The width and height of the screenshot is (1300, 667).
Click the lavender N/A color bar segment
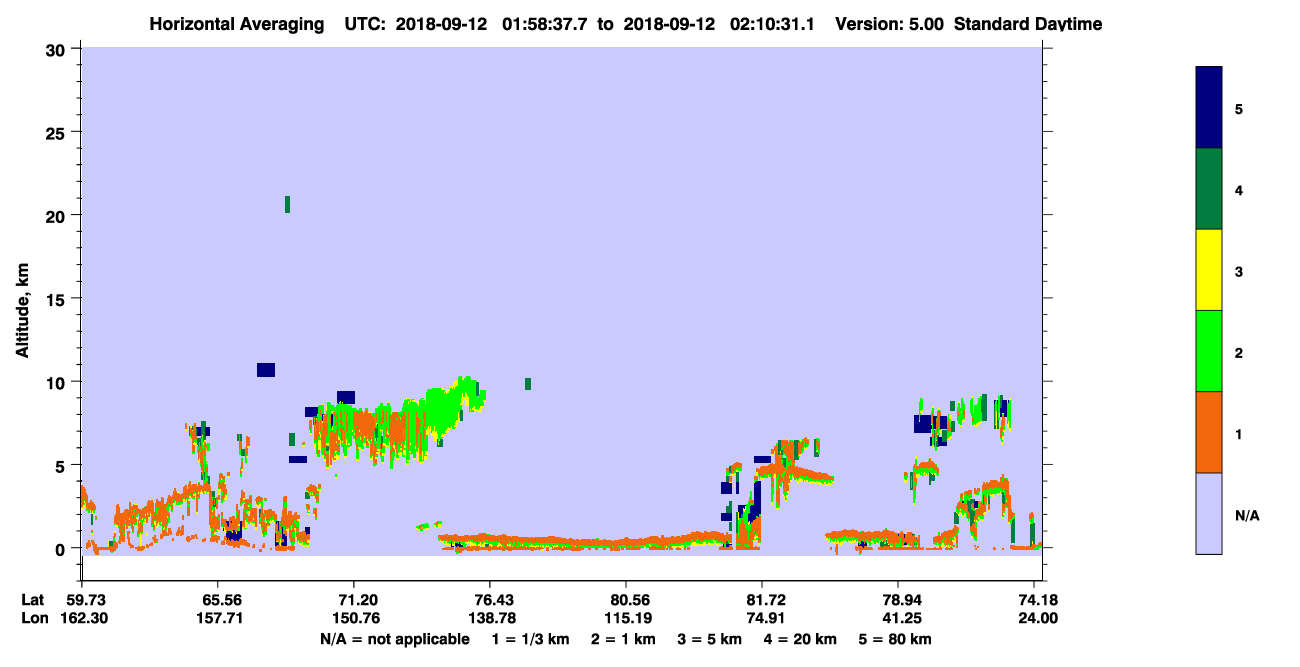[1209, 513]
